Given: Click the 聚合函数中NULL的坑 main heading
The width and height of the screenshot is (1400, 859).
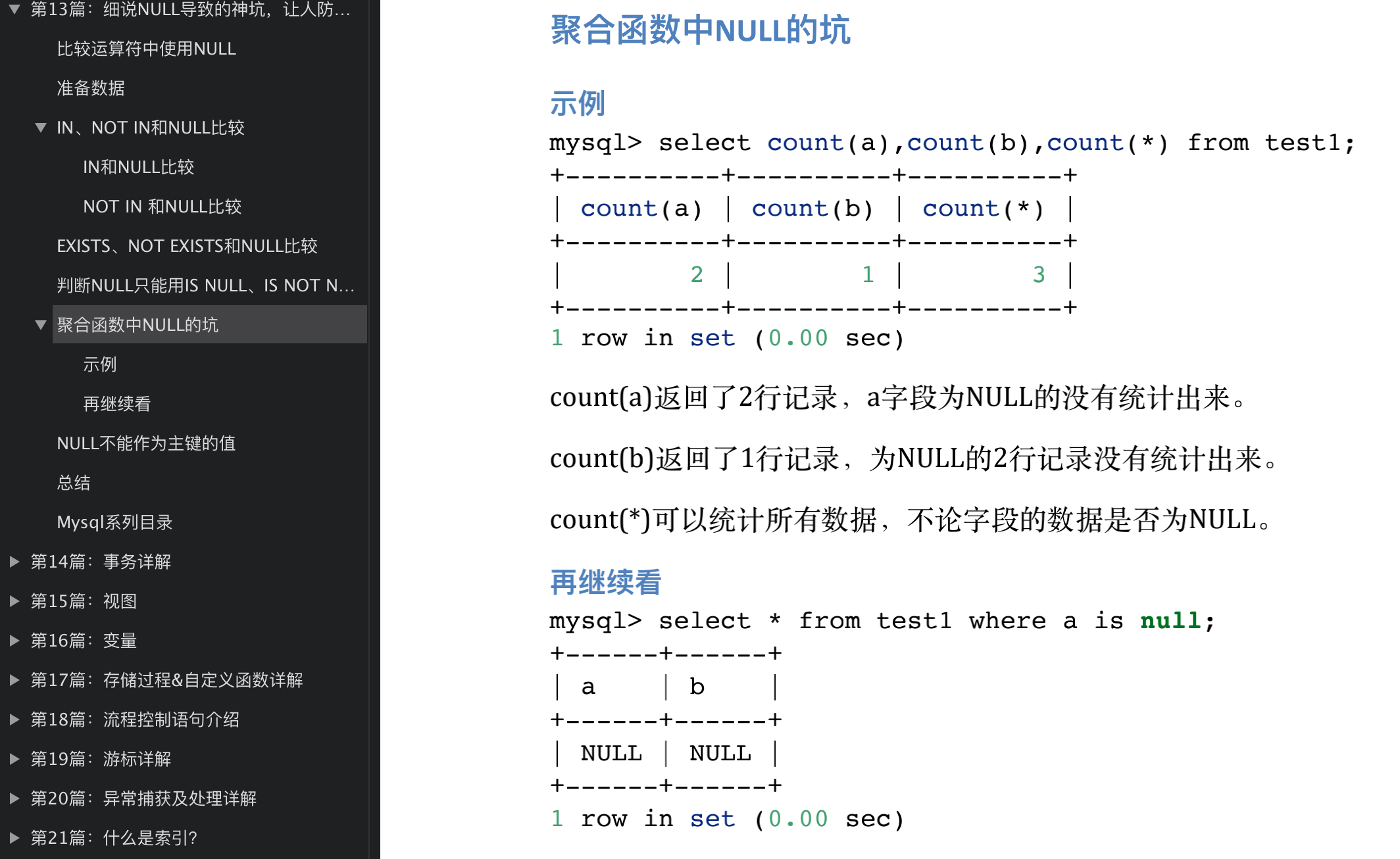Looking at the screenshot, I should coord(700,30).
